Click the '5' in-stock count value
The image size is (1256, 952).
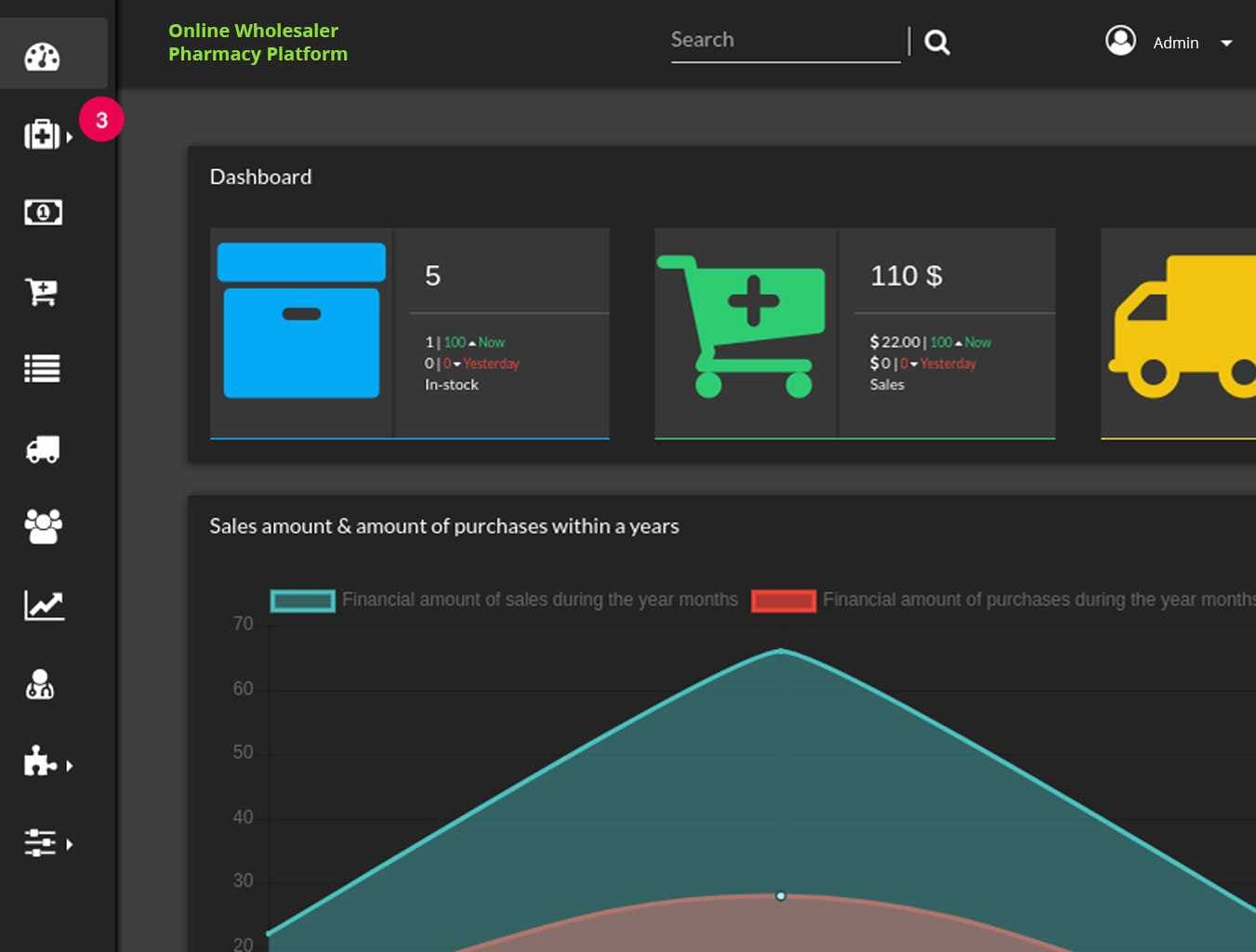click(432, 275)
